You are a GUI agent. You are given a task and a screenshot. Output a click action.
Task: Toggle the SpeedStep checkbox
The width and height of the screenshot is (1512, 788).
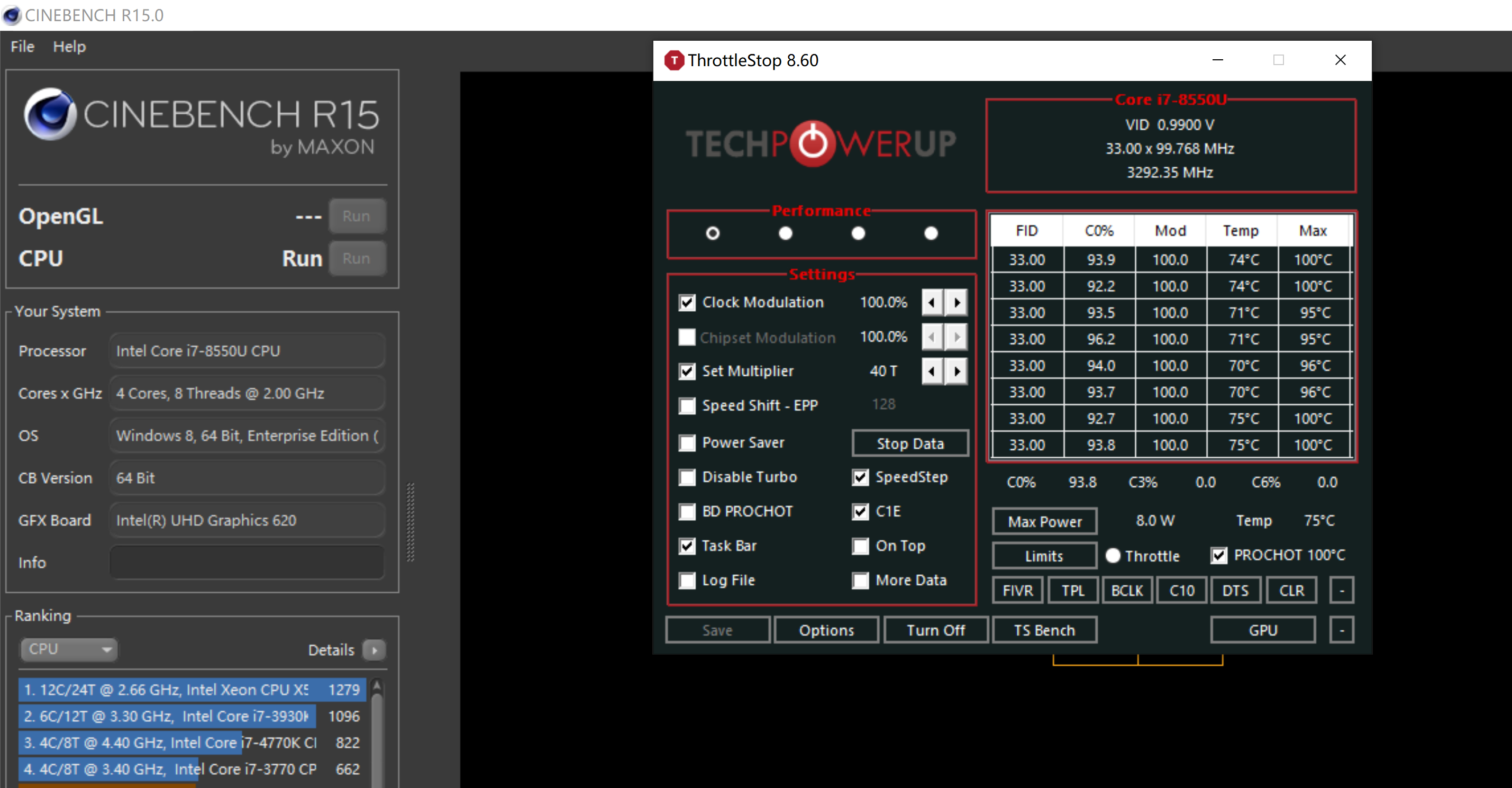point(860,477)
